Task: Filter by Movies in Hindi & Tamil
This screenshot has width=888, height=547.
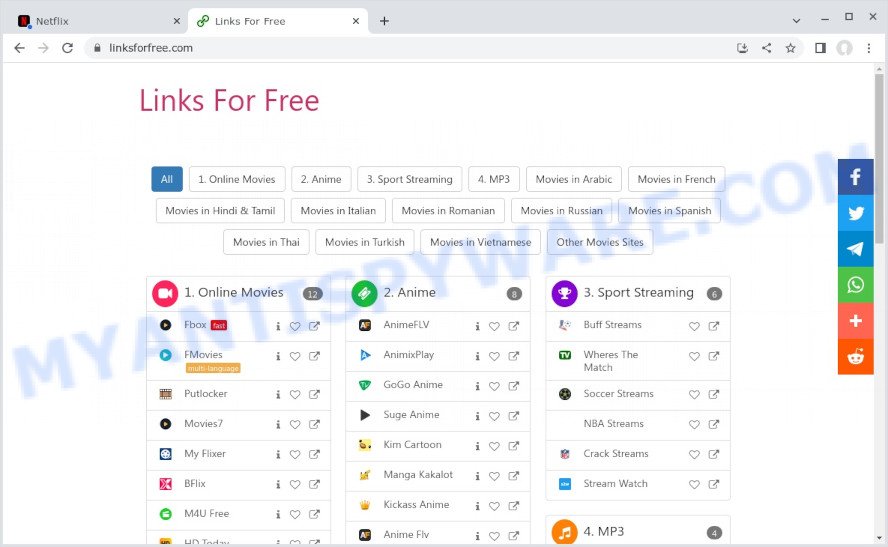Action: pyautogui.click(x=220, y=211)
